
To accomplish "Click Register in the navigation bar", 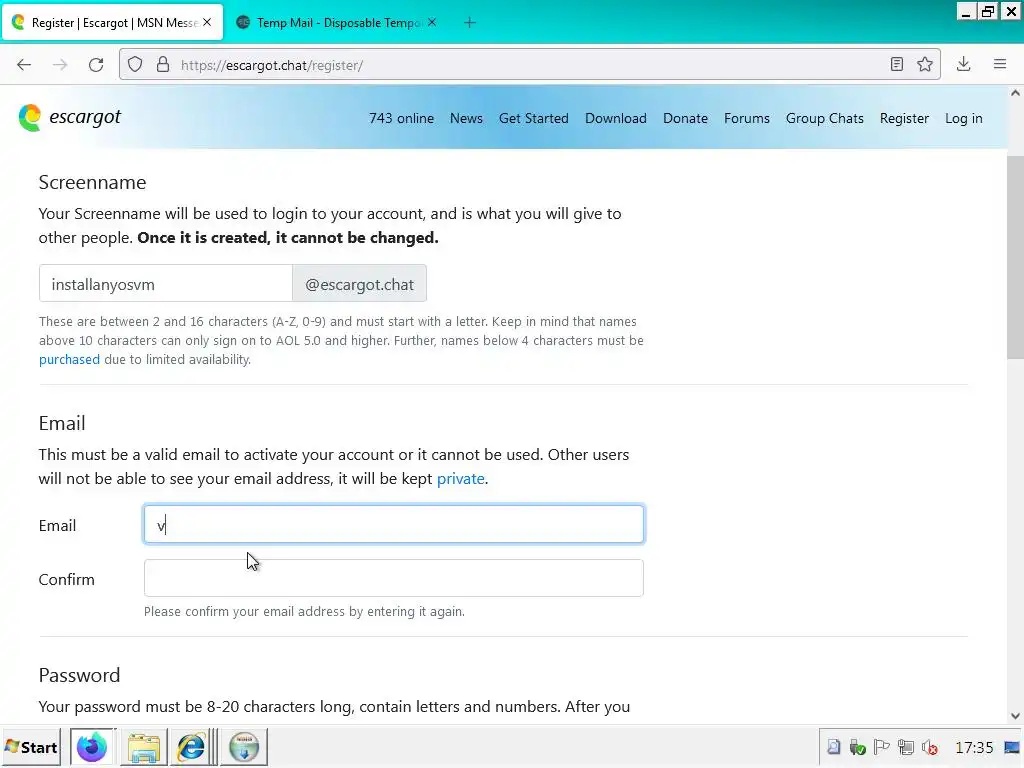I will 904,118.
